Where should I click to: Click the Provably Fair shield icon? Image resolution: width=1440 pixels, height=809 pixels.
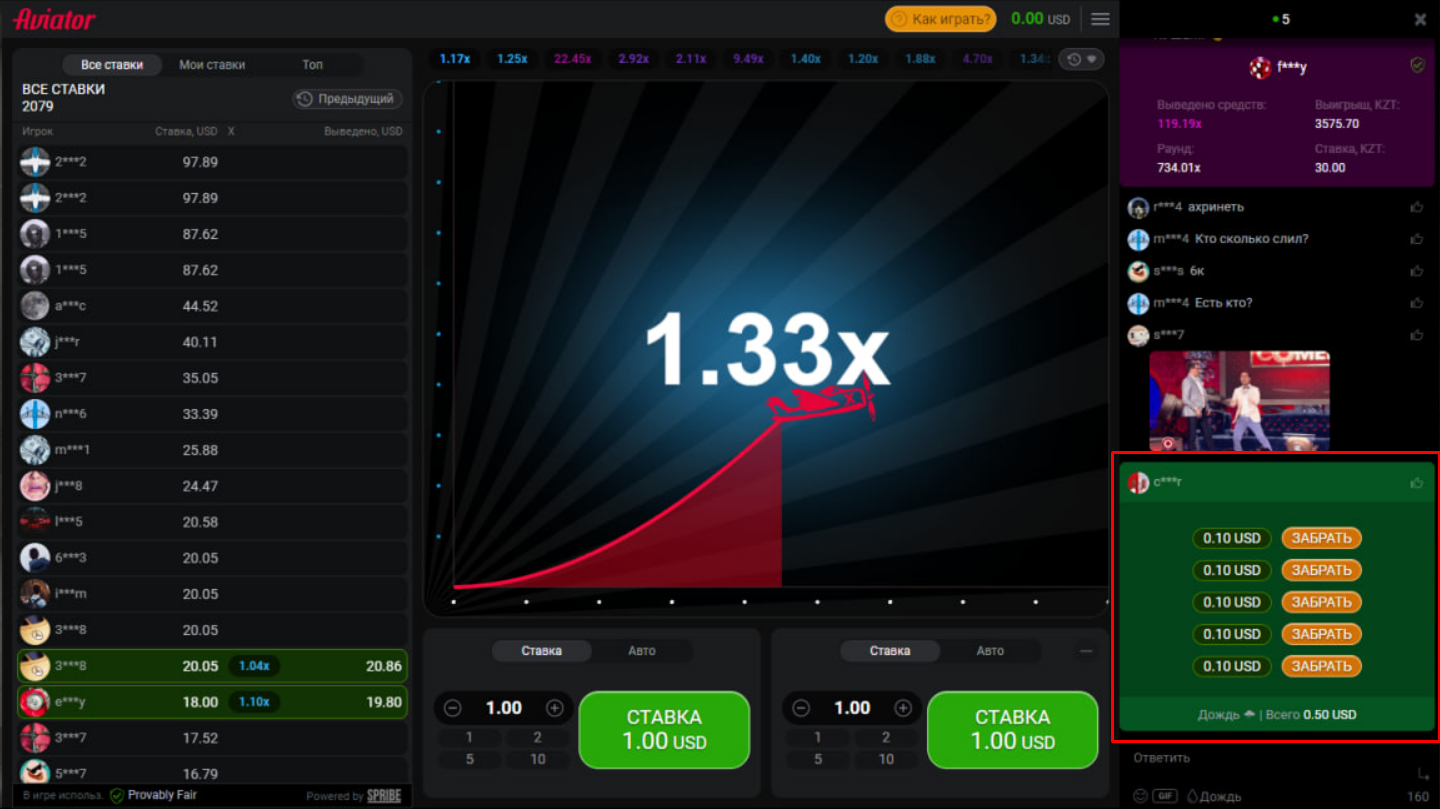[x=117, y=795]
